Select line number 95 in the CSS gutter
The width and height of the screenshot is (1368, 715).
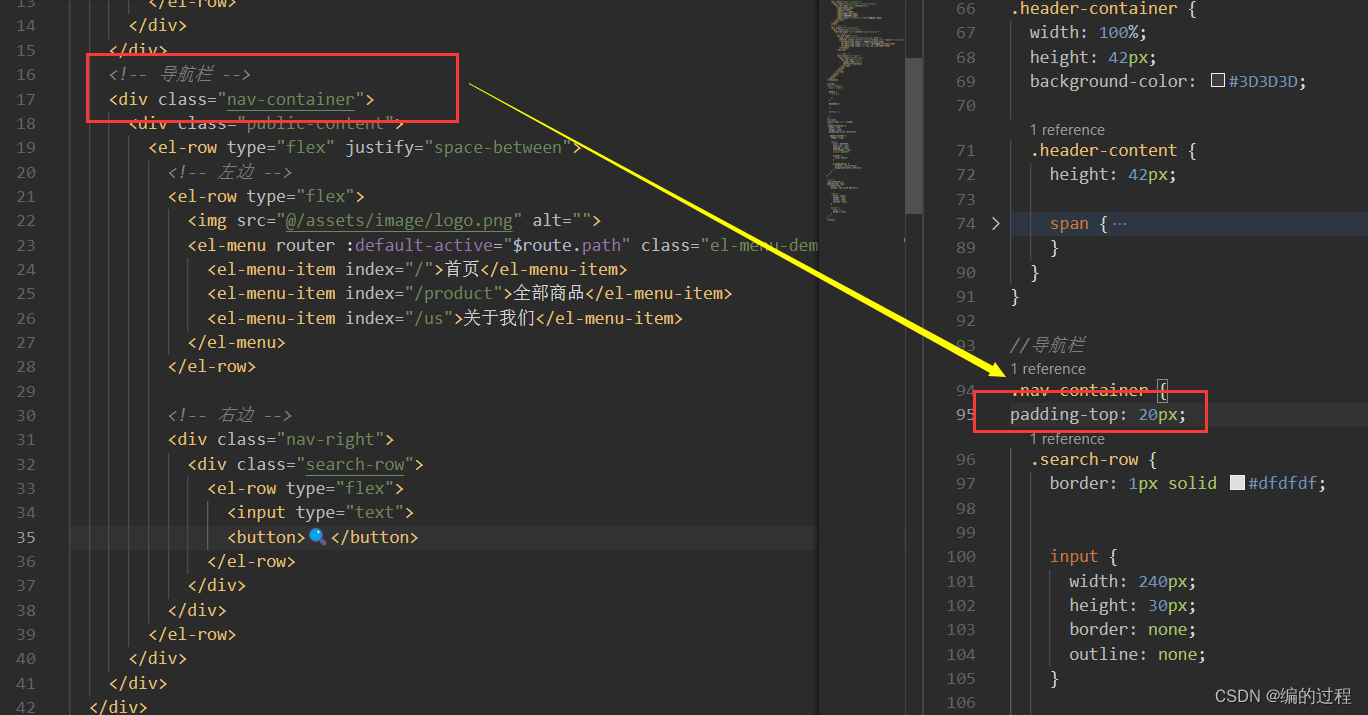[965, 414]
